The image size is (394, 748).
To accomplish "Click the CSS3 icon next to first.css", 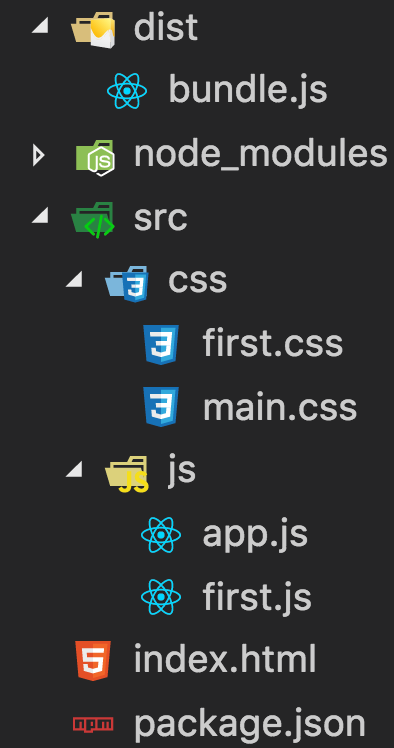I will click(161, 344).
